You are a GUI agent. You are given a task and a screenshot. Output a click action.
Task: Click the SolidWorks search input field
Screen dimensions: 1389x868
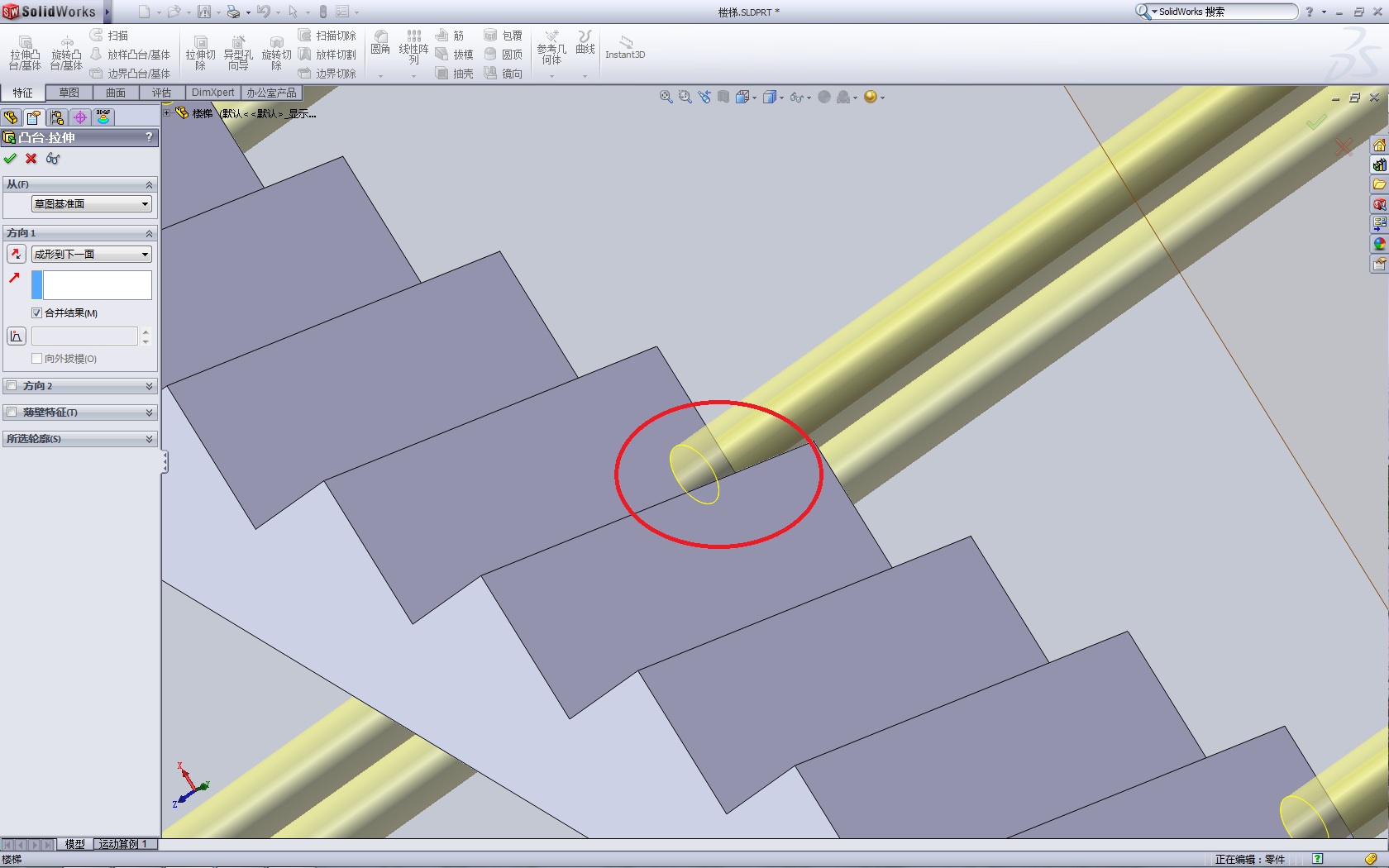point(1227,12)
